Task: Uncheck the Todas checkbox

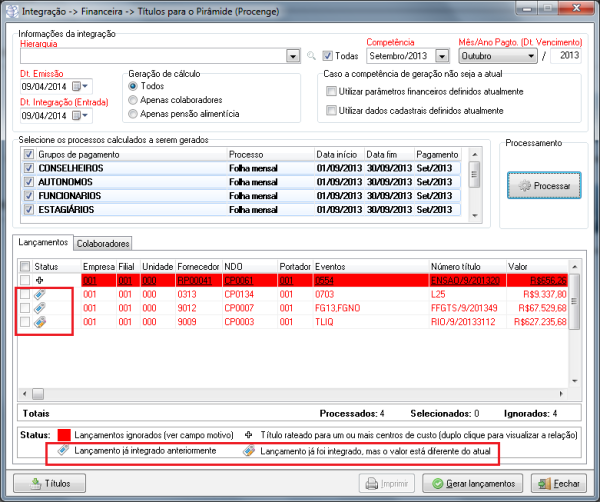Action: click(x=327, y=56)
